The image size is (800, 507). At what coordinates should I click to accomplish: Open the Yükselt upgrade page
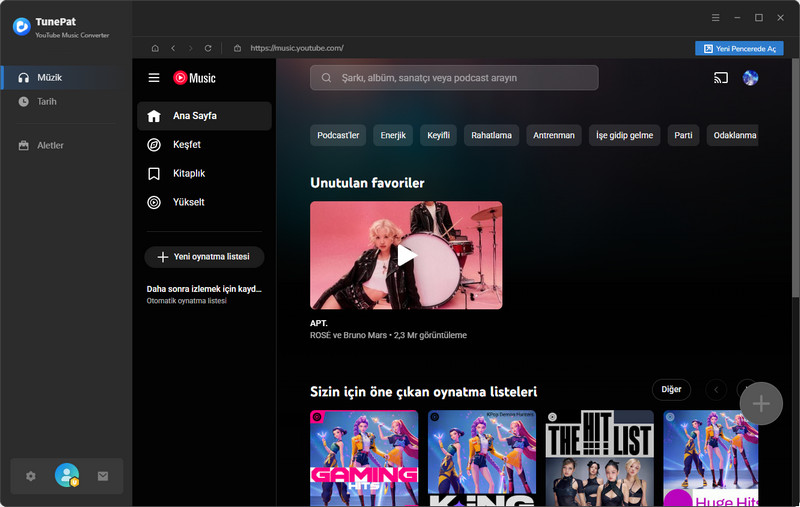[204, 202]
